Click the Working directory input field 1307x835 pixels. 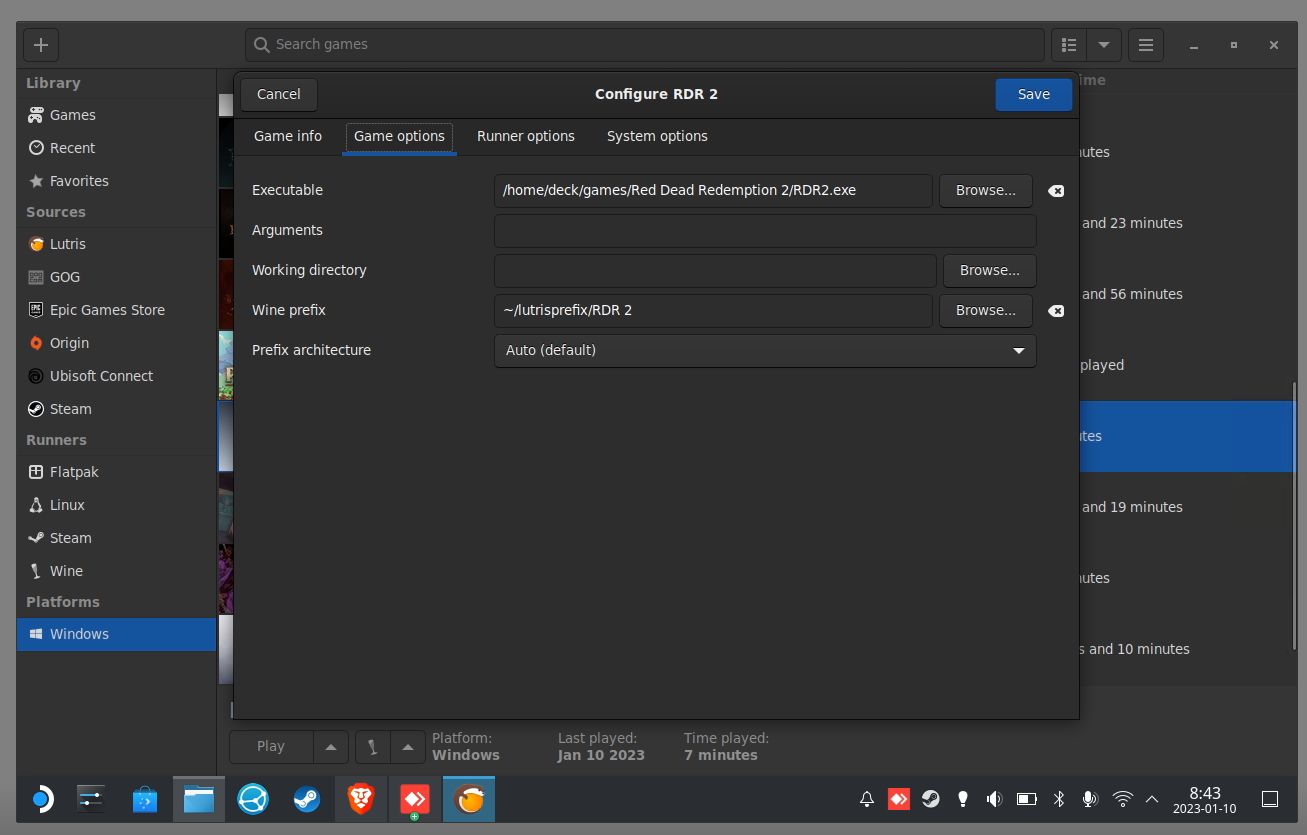coord(715,271)
